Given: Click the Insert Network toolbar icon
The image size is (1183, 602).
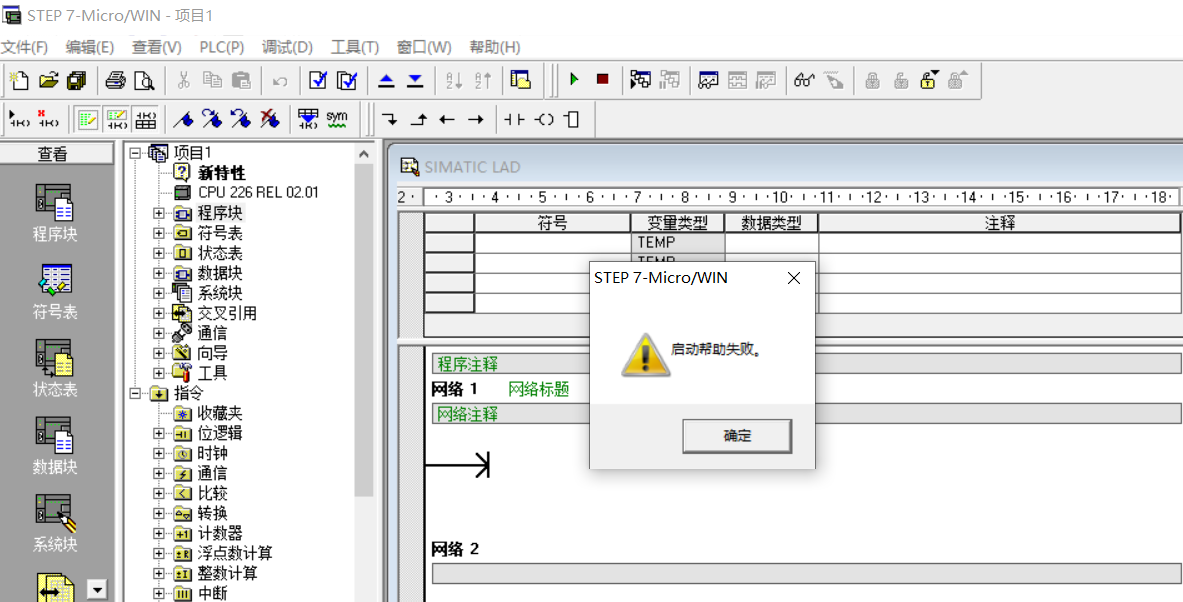Looking at the screenshot, I should 19,119.
